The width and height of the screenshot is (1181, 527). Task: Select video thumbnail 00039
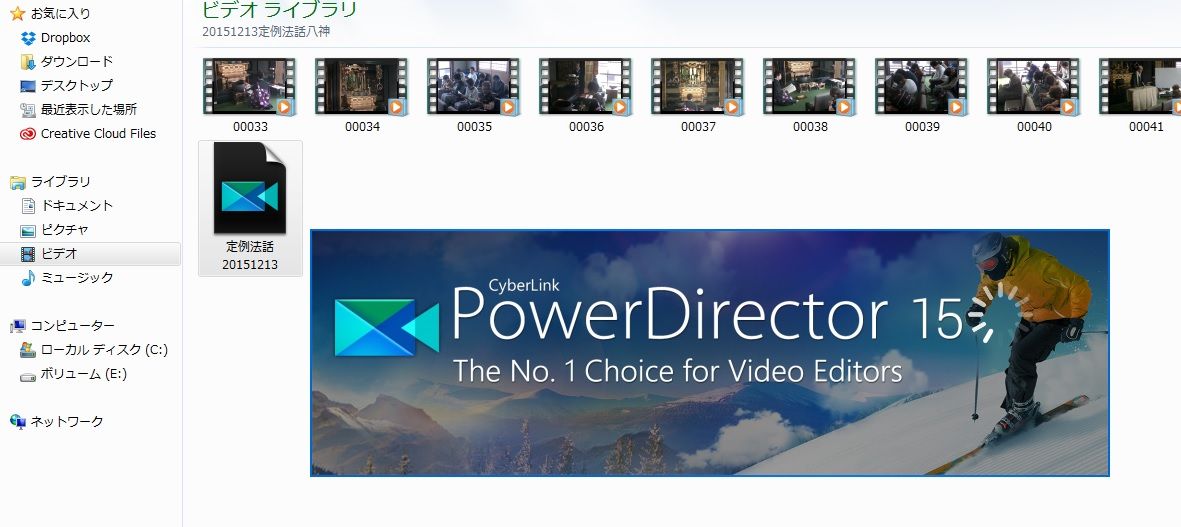coord(921,87)
